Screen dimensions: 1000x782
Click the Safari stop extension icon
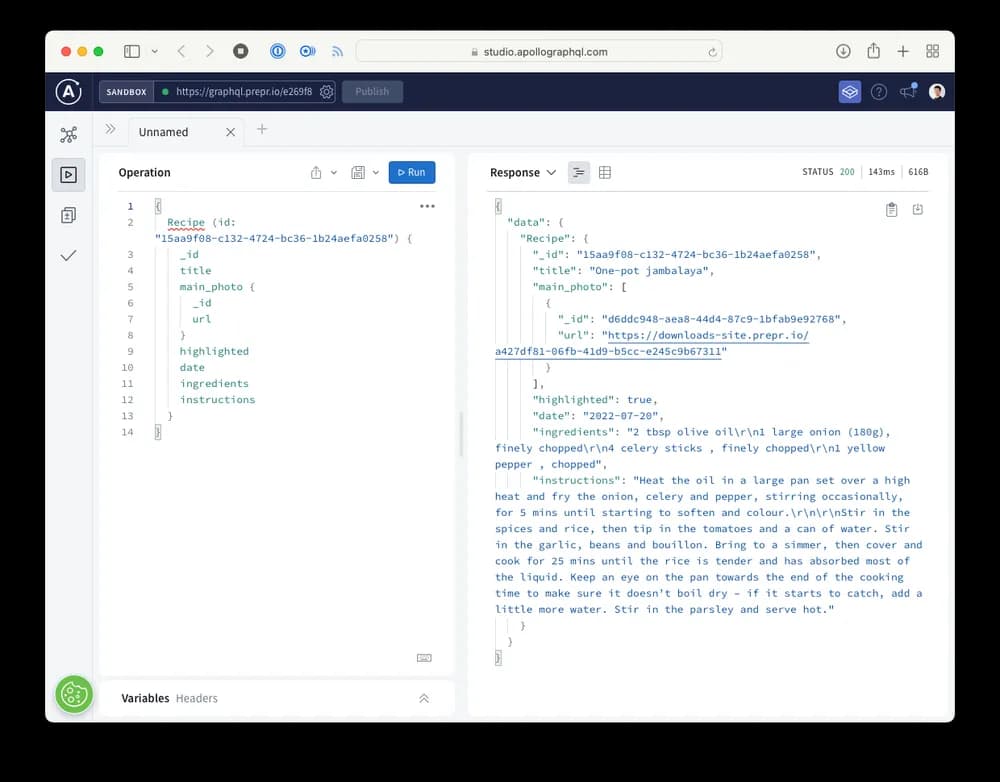[x=240, y=51]
